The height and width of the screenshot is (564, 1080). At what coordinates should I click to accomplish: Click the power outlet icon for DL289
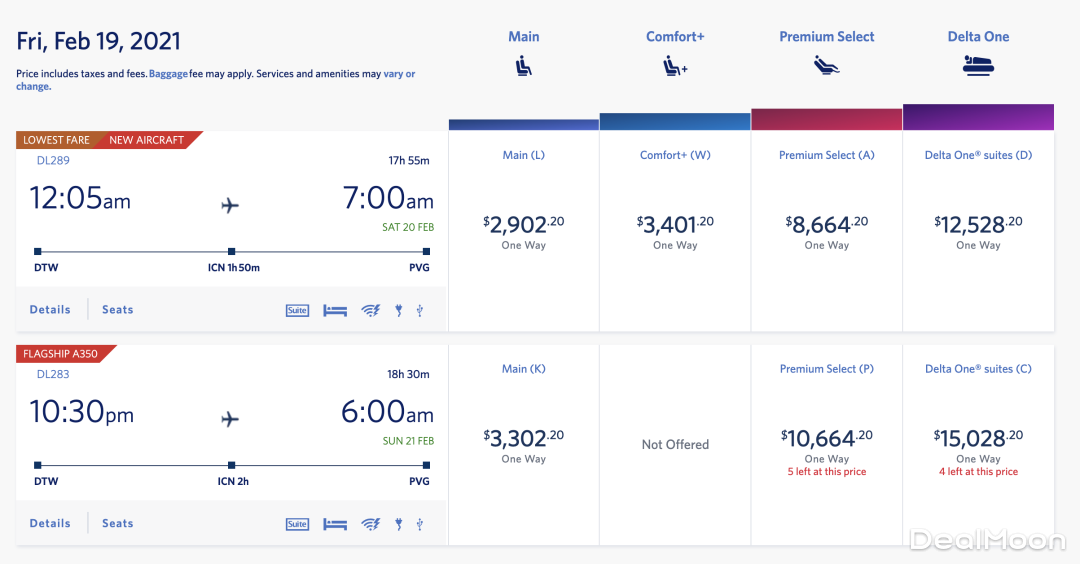398,310
